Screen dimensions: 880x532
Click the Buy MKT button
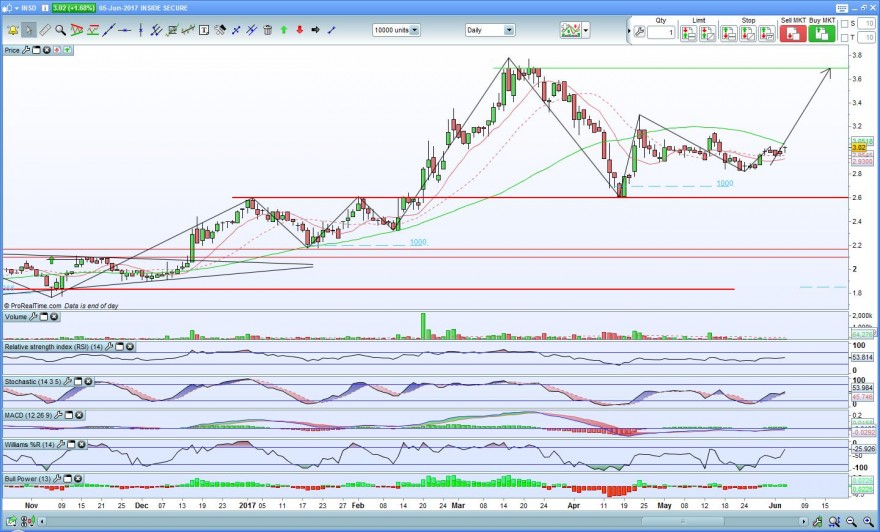[x=822, y=33]
